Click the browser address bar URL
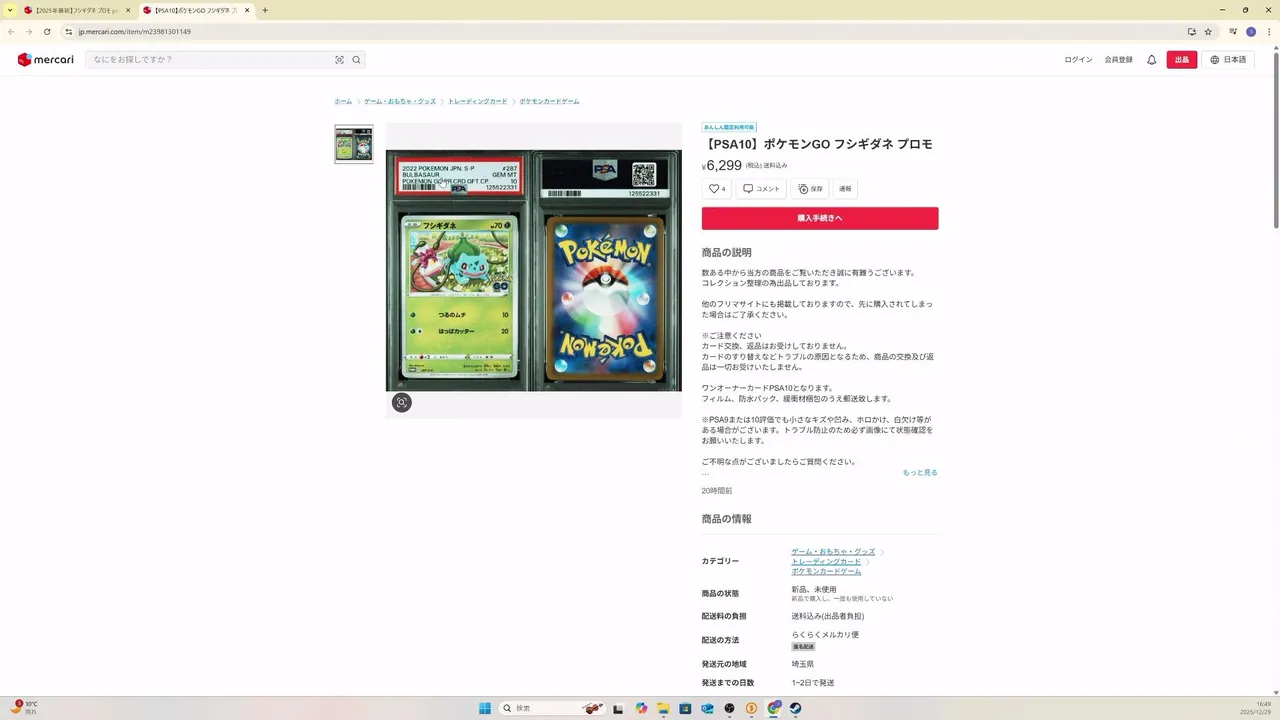Viewport: 1280px width, 720px height. pyautogui.click(x=135, y=32)
